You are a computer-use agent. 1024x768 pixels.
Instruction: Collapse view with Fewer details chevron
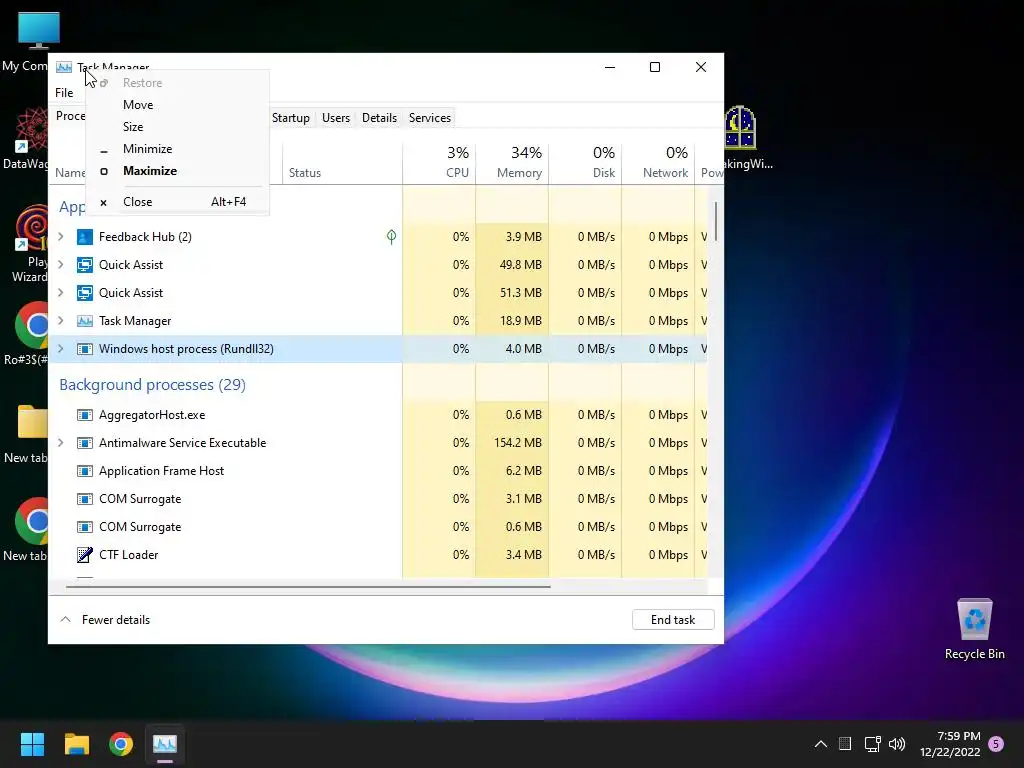(x=65, y=619)
